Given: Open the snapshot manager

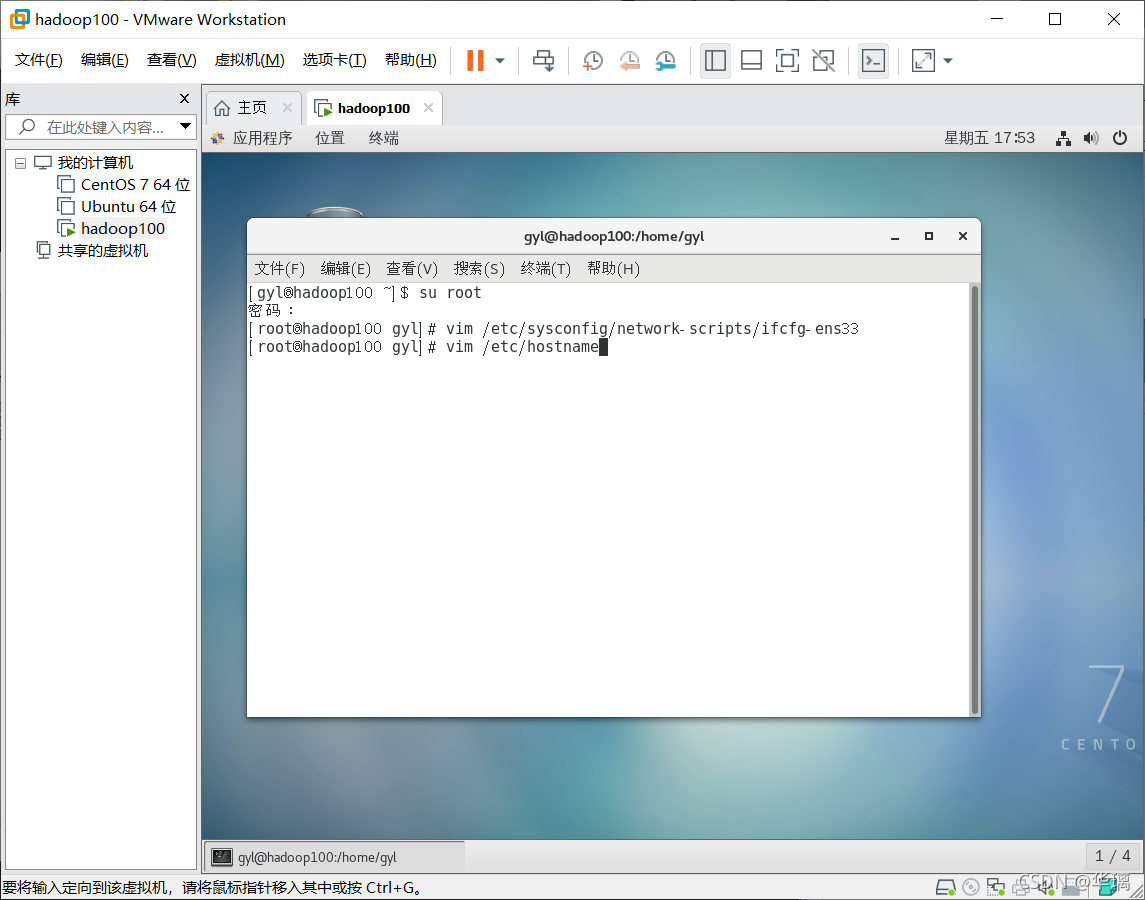Looking at the screenshot, I should coord(665,61).
